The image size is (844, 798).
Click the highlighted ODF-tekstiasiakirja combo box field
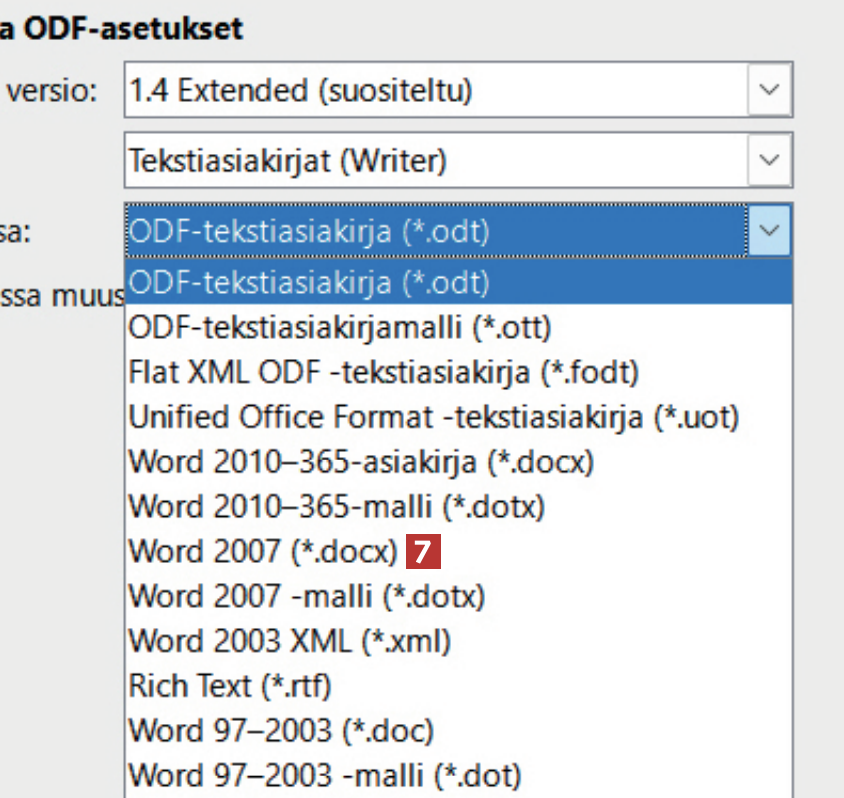point(435,231)
